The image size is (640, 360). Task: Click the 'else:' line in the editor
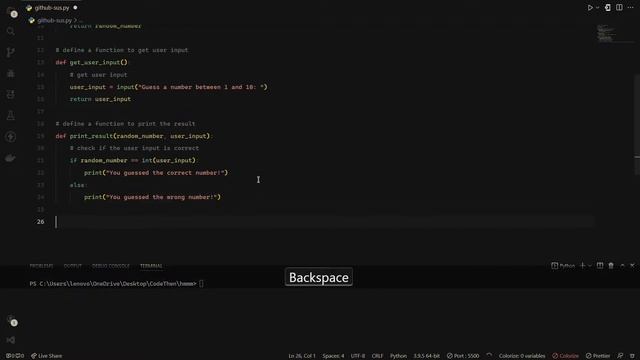[x=78, y=185]
